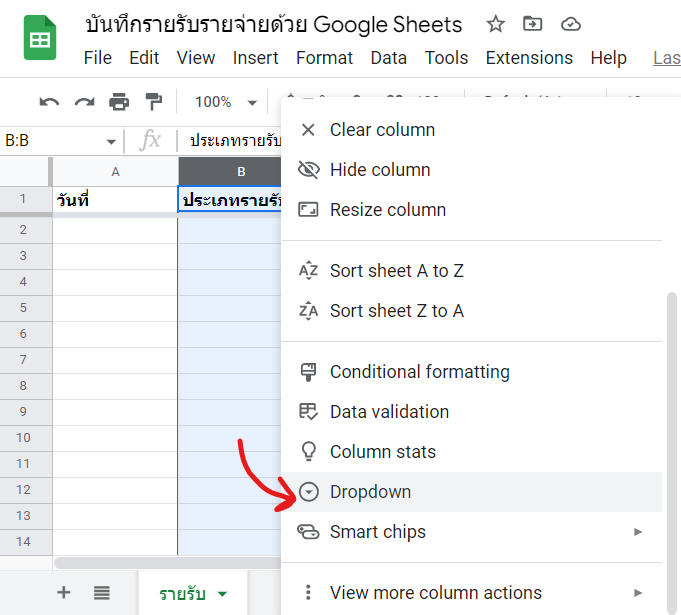
Task: Select cell A1 containing วันที่
Action: click(x=115, y=200)
